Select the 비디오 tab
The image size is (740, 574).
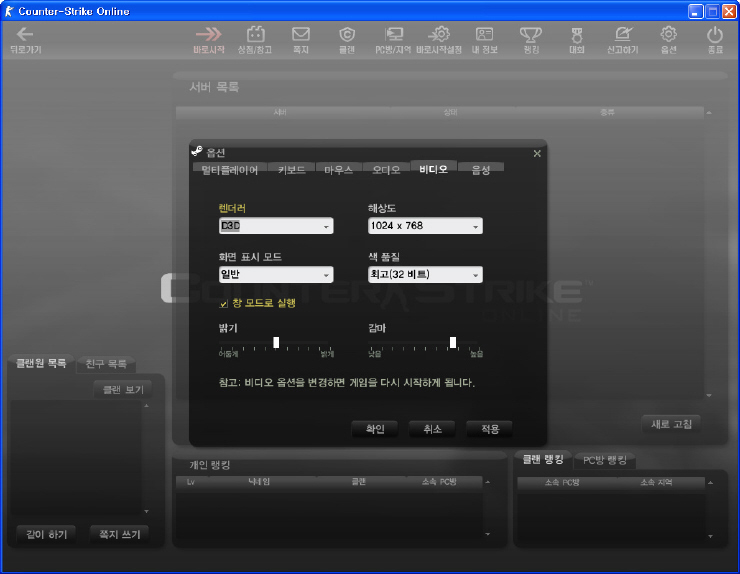[x=433, y=169]
